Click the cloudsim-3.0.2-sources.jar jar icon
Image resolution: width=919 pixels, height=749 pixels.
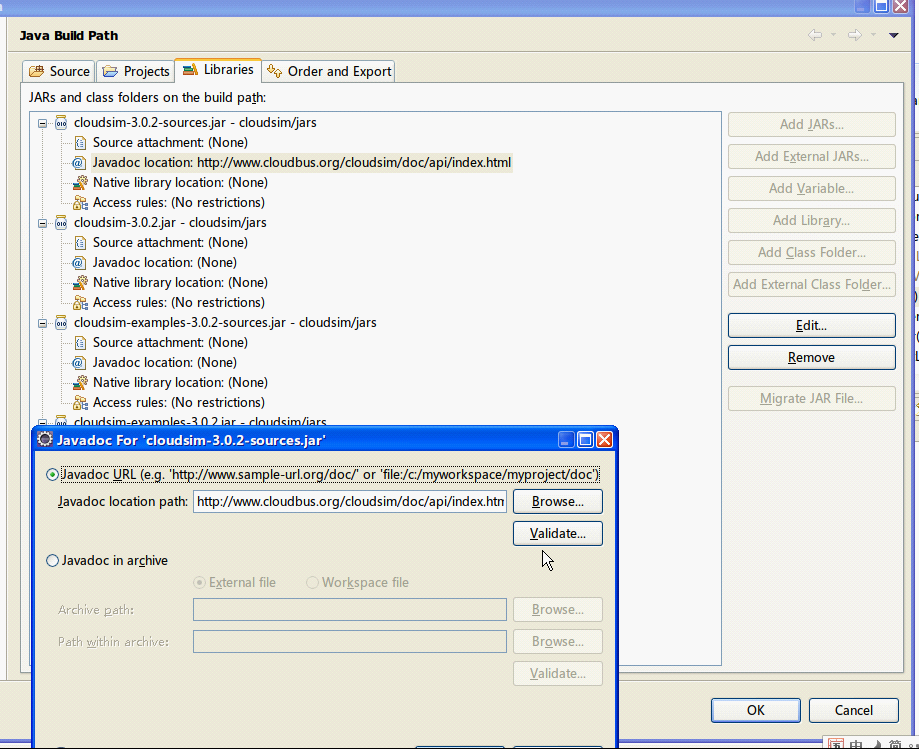(61, 122)
